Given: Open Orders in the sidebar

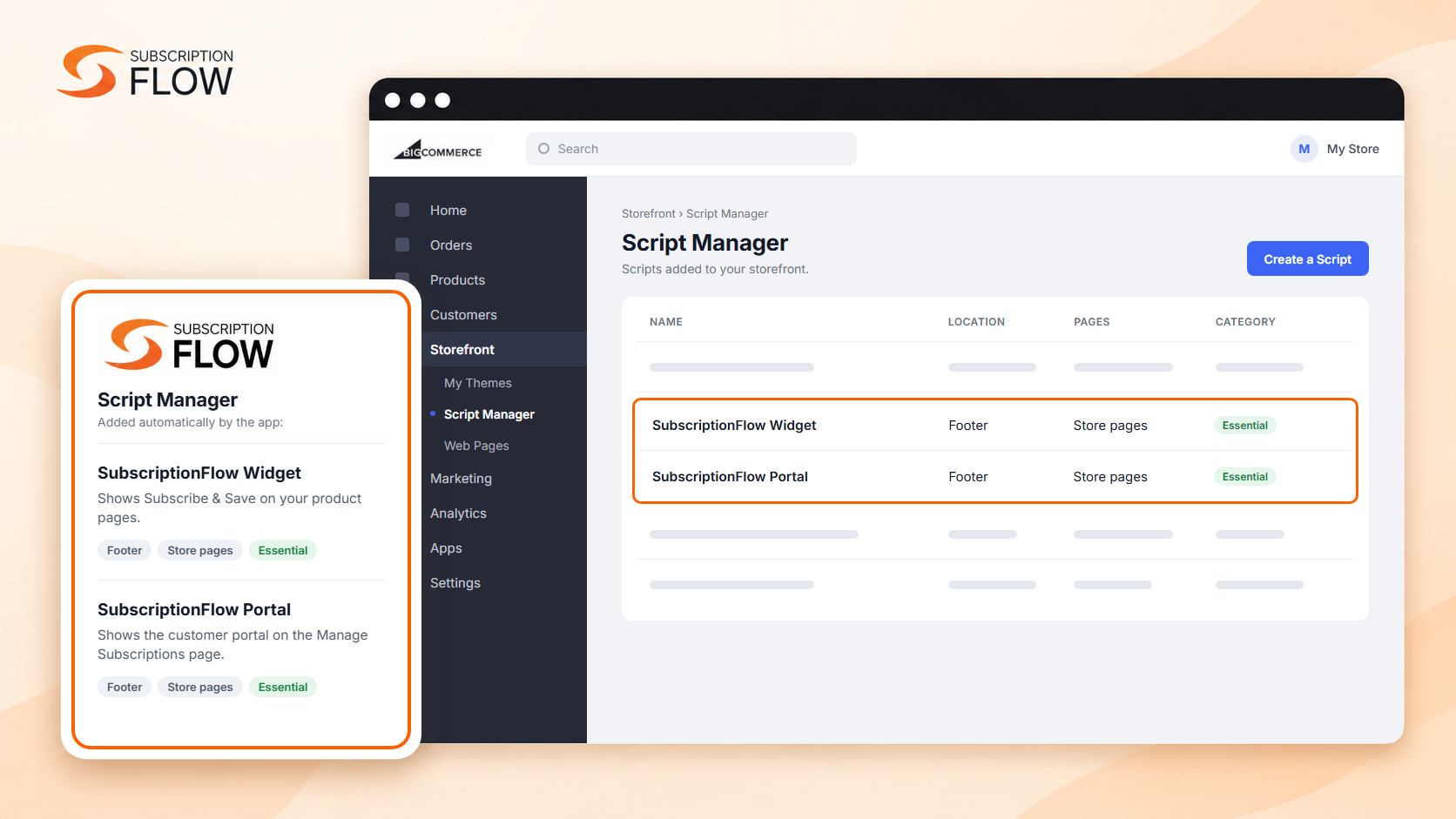Looking at the screenshot, I should (451, 245).
